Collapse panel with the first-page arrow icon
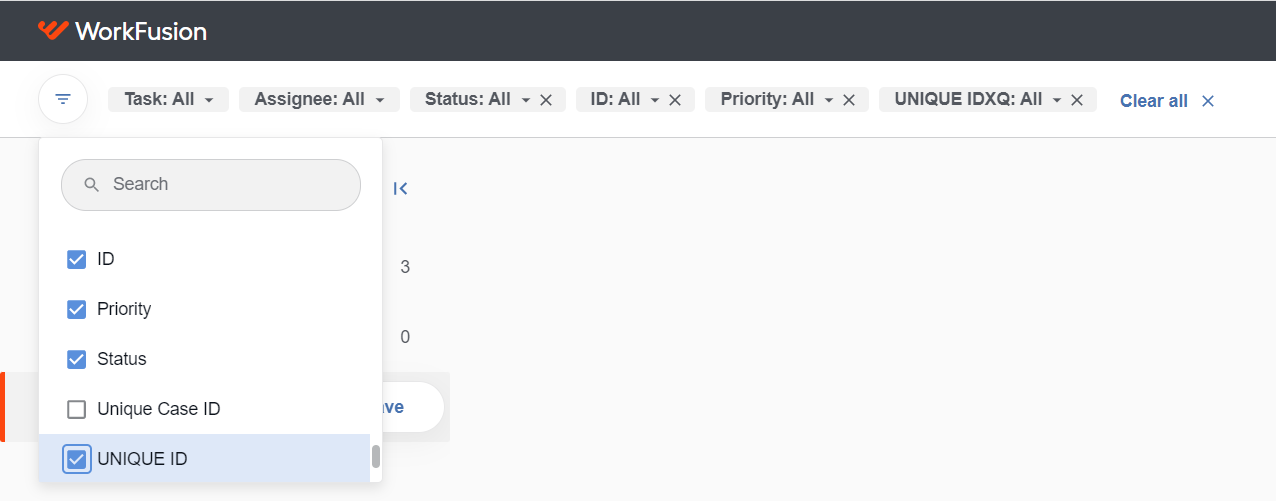Viewport: 1276px width, 501px height. click(x=401, y=188)
